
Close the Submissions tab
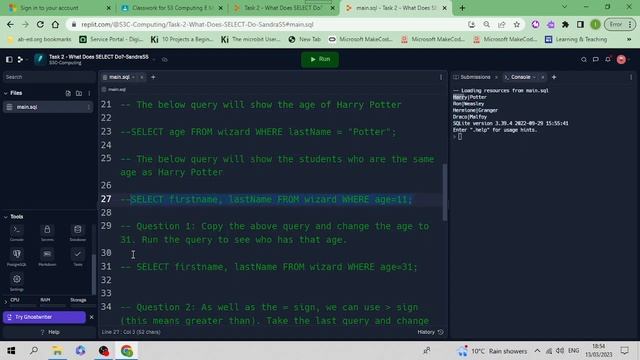[496, 77]
